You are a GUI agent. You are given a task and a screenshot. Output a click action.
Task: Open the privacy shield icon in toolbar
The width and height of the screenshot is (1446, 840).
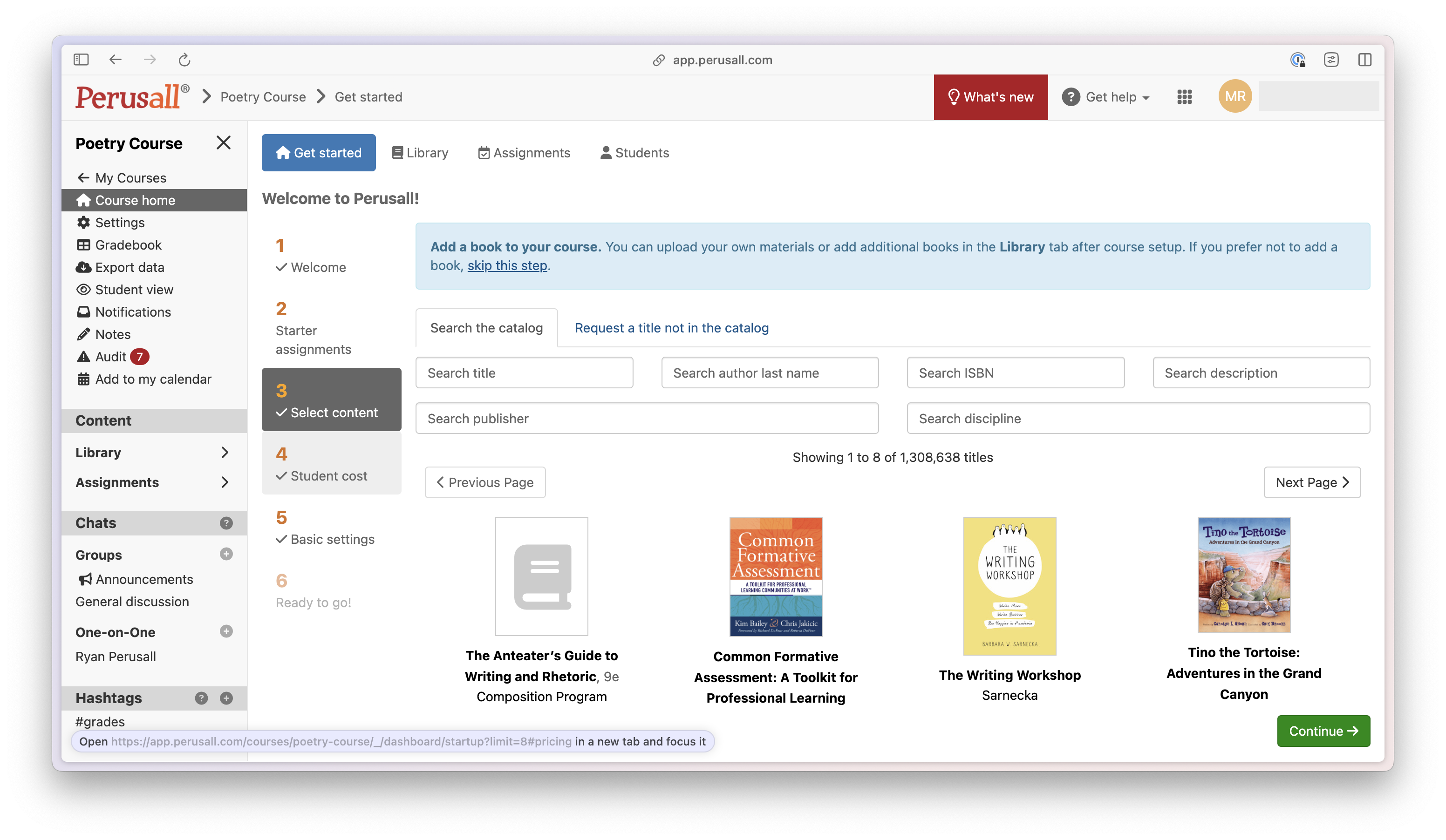click(x=1298, y=60)
